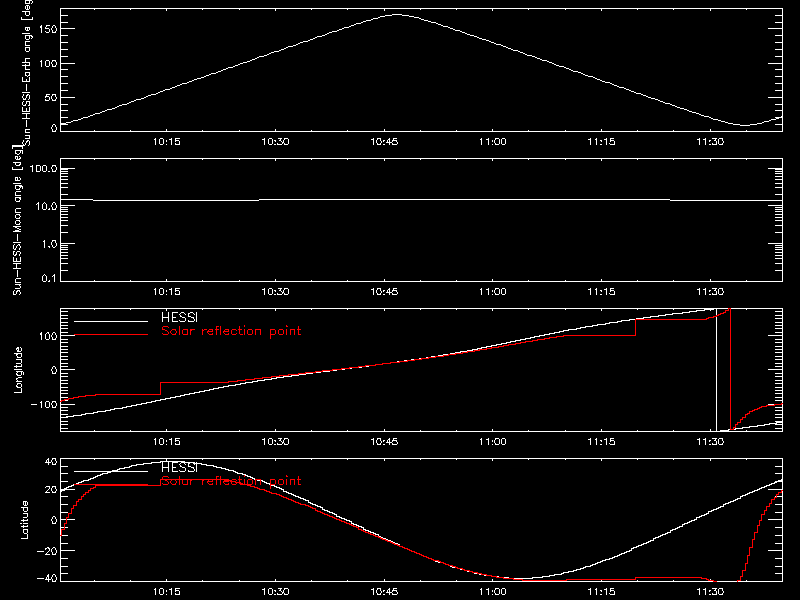This screenshot has width=800, height=600.
Task: Click 11:30 under the Moon angle plot
Action: 710,292
